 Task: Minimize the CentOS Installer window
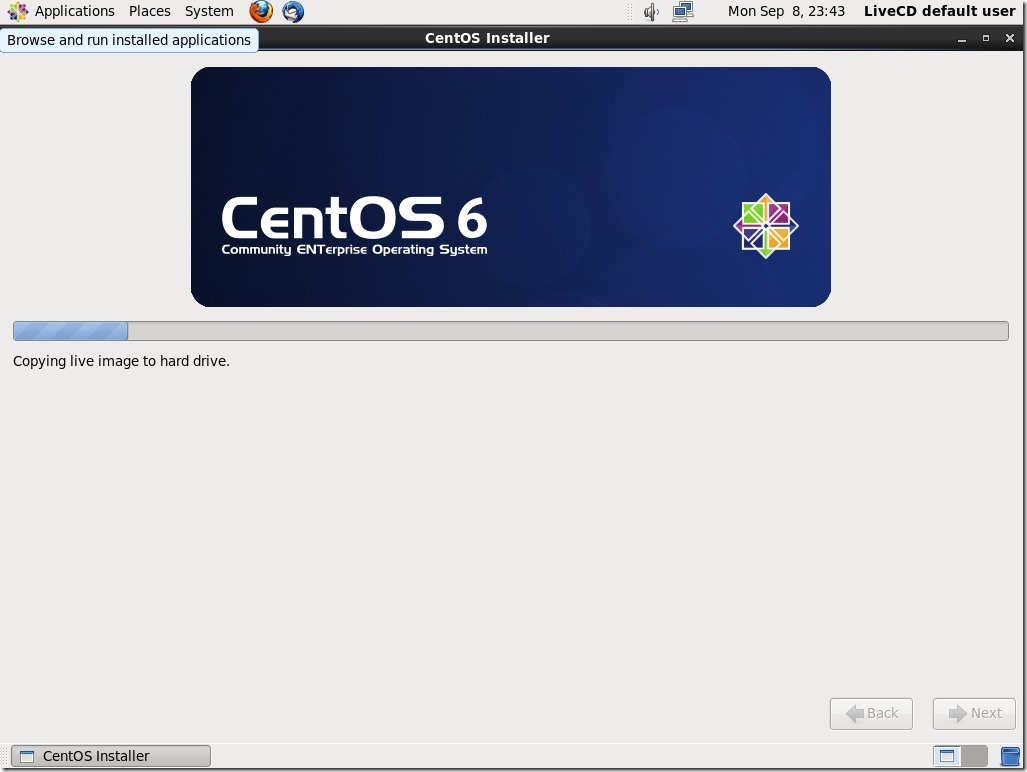(962, 39)
